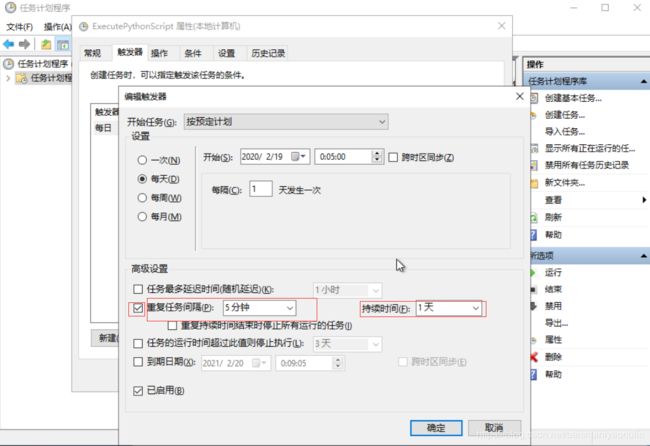Click the red 删除 delete icon in actions pane
Image resolution: width=650 pixels, height=446 pixels.
point(534,357)
